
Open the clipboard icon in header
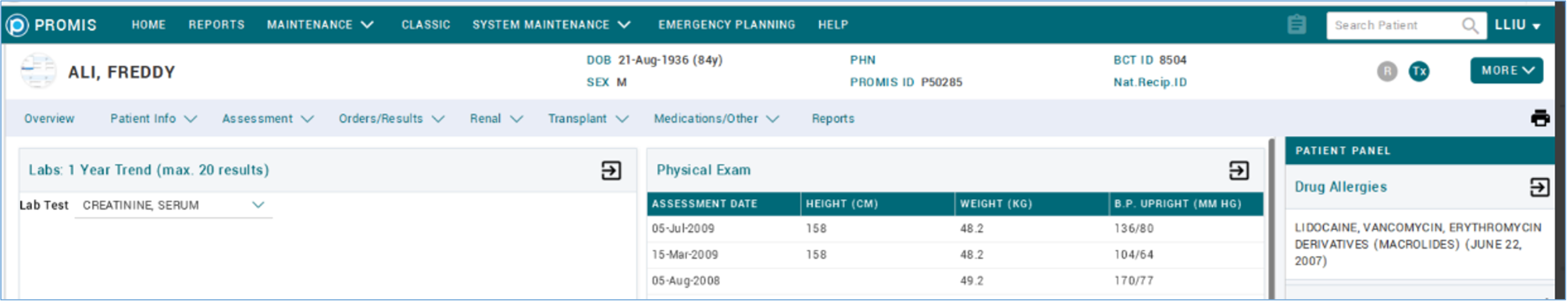click(1296, 25)
